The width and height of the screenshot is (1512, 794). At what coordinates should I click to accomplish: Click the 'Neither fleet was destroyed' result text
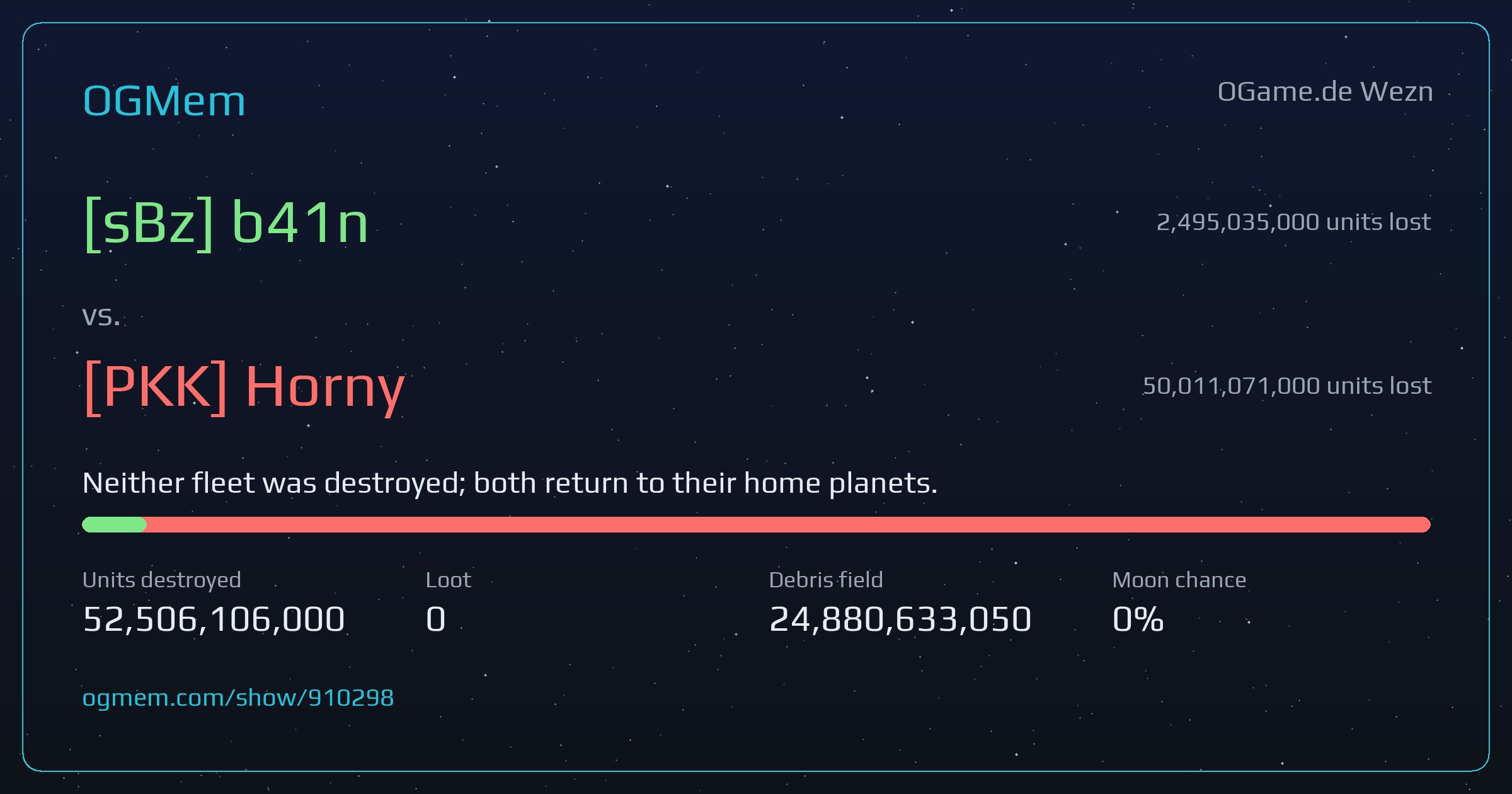coord(510,483)
